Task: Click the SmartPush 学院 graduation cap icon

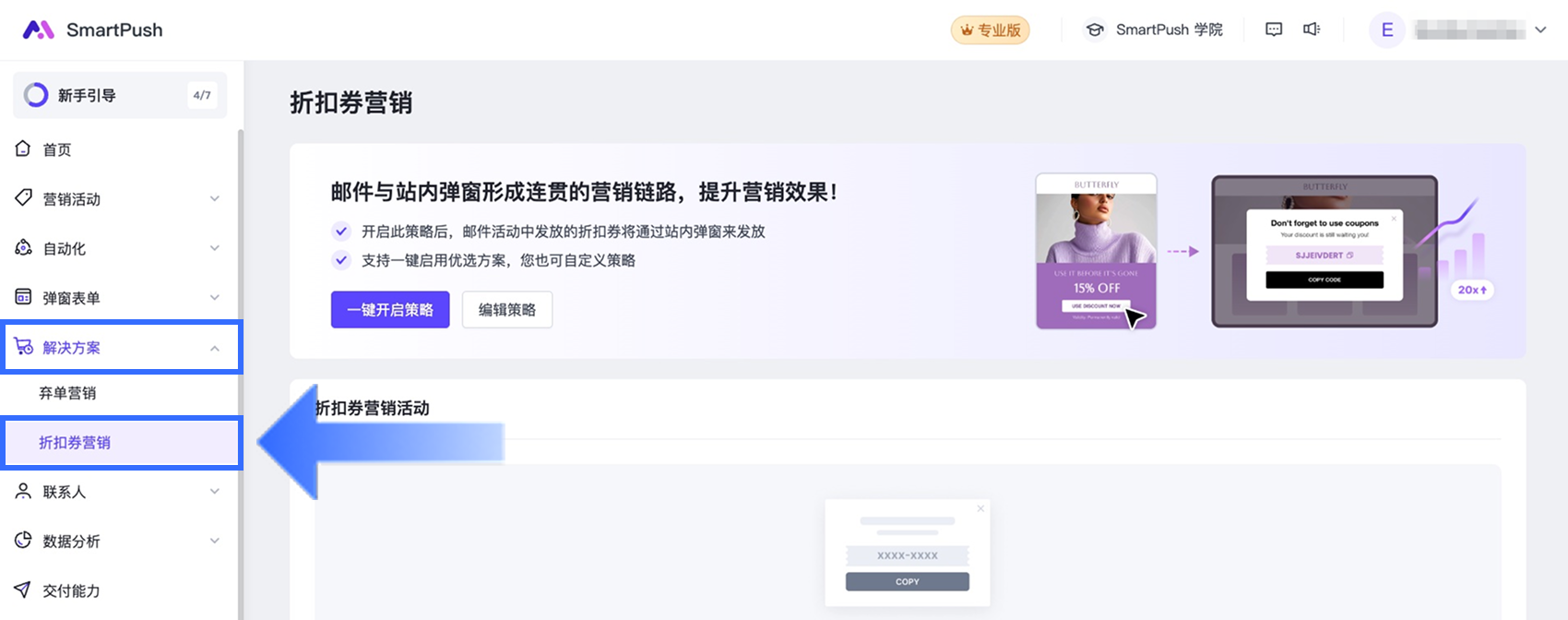Action: click(1095, 30)
